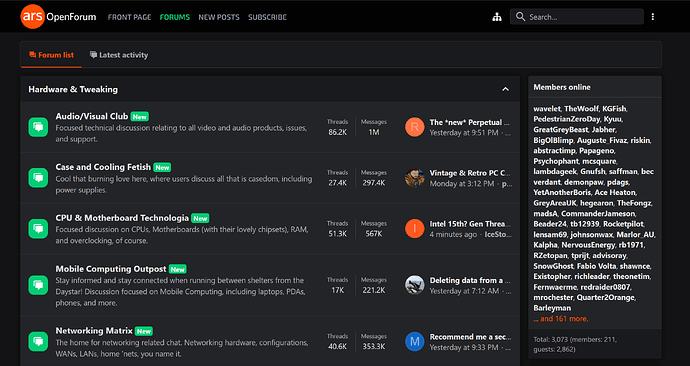This screenshot has height=366, width=690.
Task: Open the orange I avatar poster profile
Action: [415, 229]
